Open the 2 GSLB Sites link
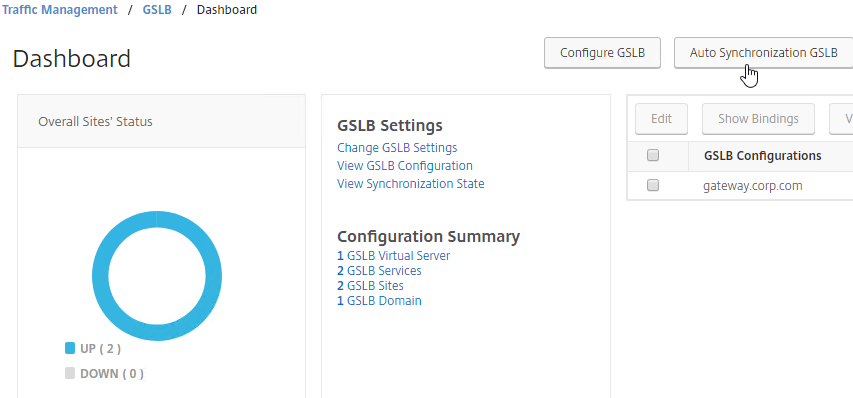The width and height of the screenshot is (853, 398). tap(370, 285)
